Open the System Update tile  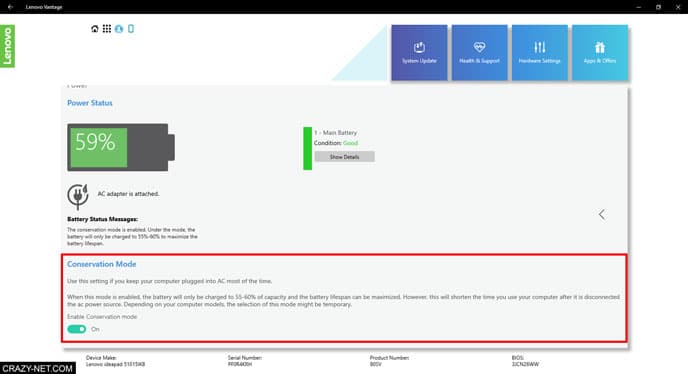(419, 53)
